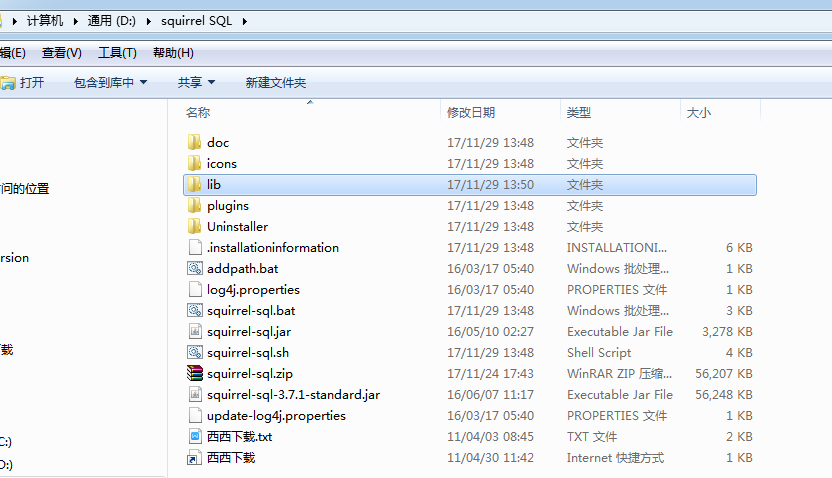Viewport: 832px width, 478px height.
Task: Expand the arrow after 通用 (D:) in address bar
Action: coord(149,21)
